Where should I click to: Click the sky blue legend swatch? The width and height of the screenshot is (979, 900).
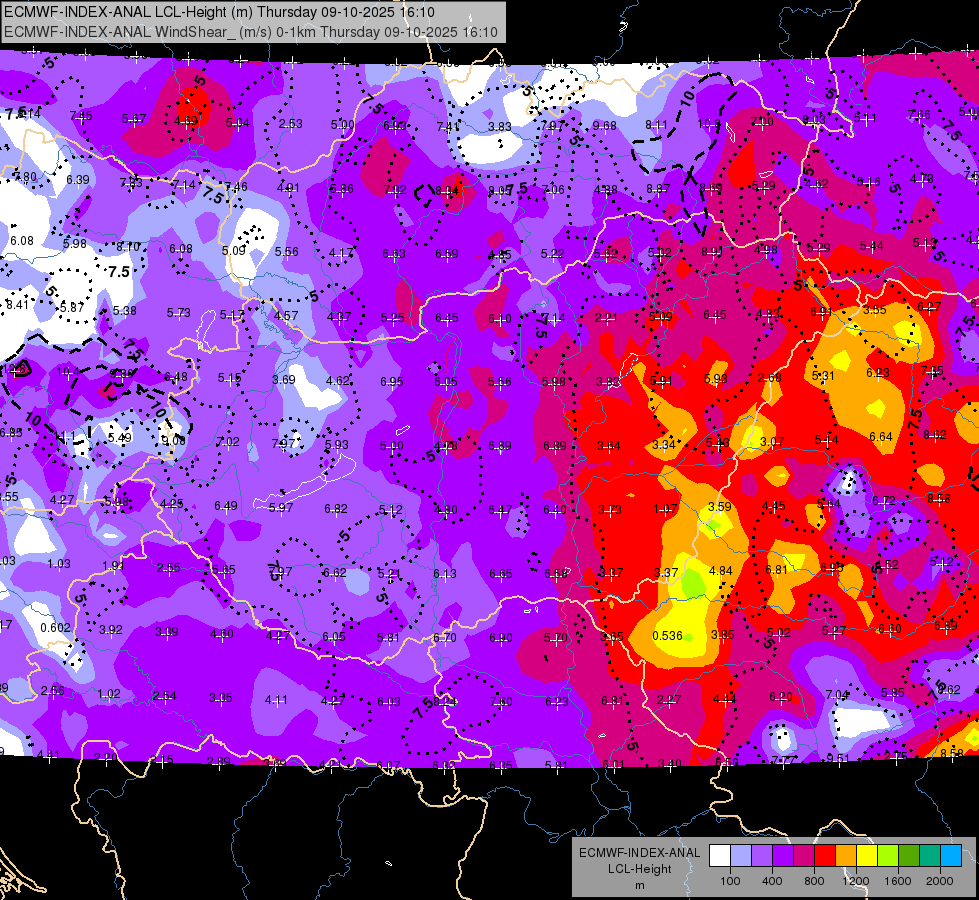click(951, 855)
